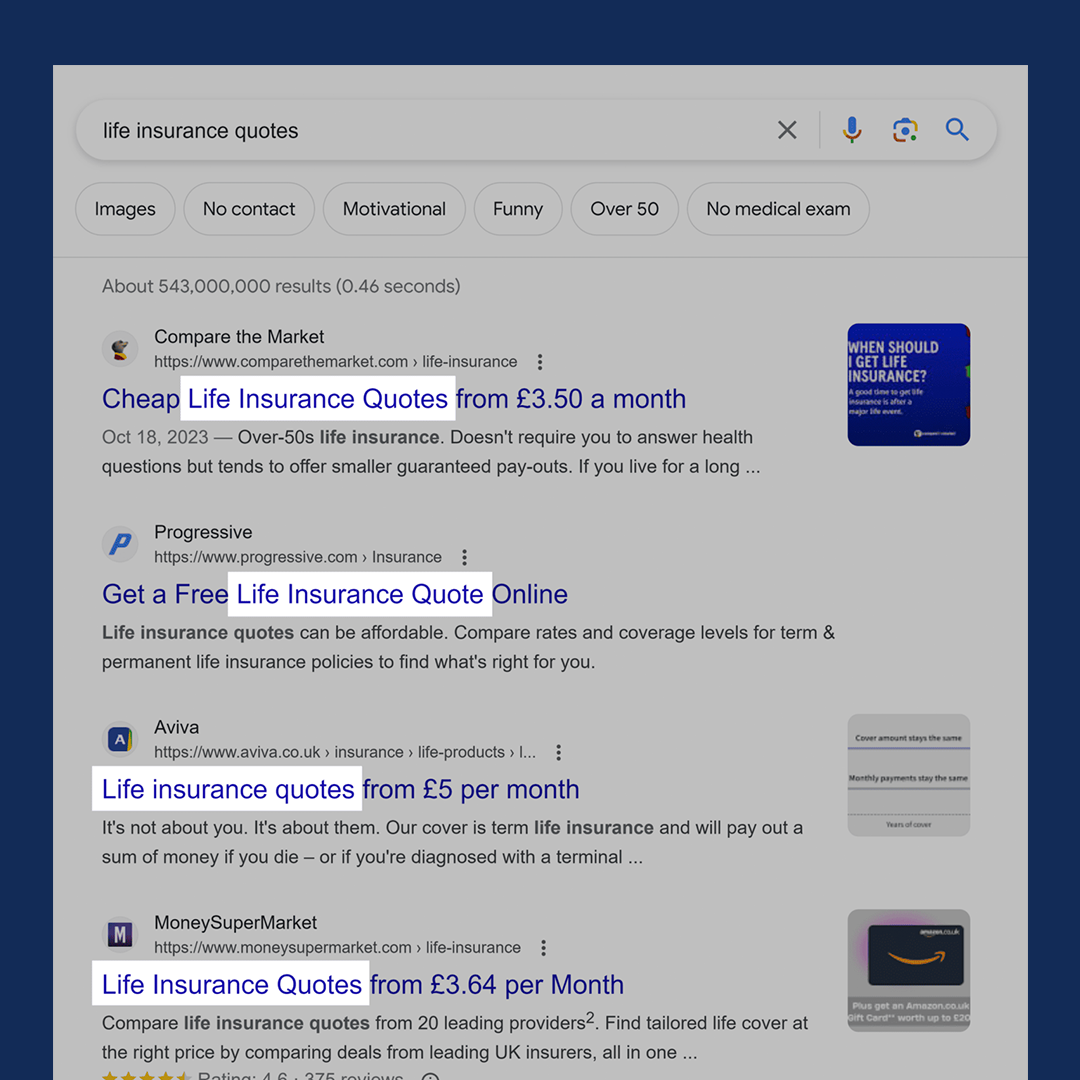The image size is (1080, 1080).
Task: Click the MoneySuperMarket site favicon
Action: 120,934
